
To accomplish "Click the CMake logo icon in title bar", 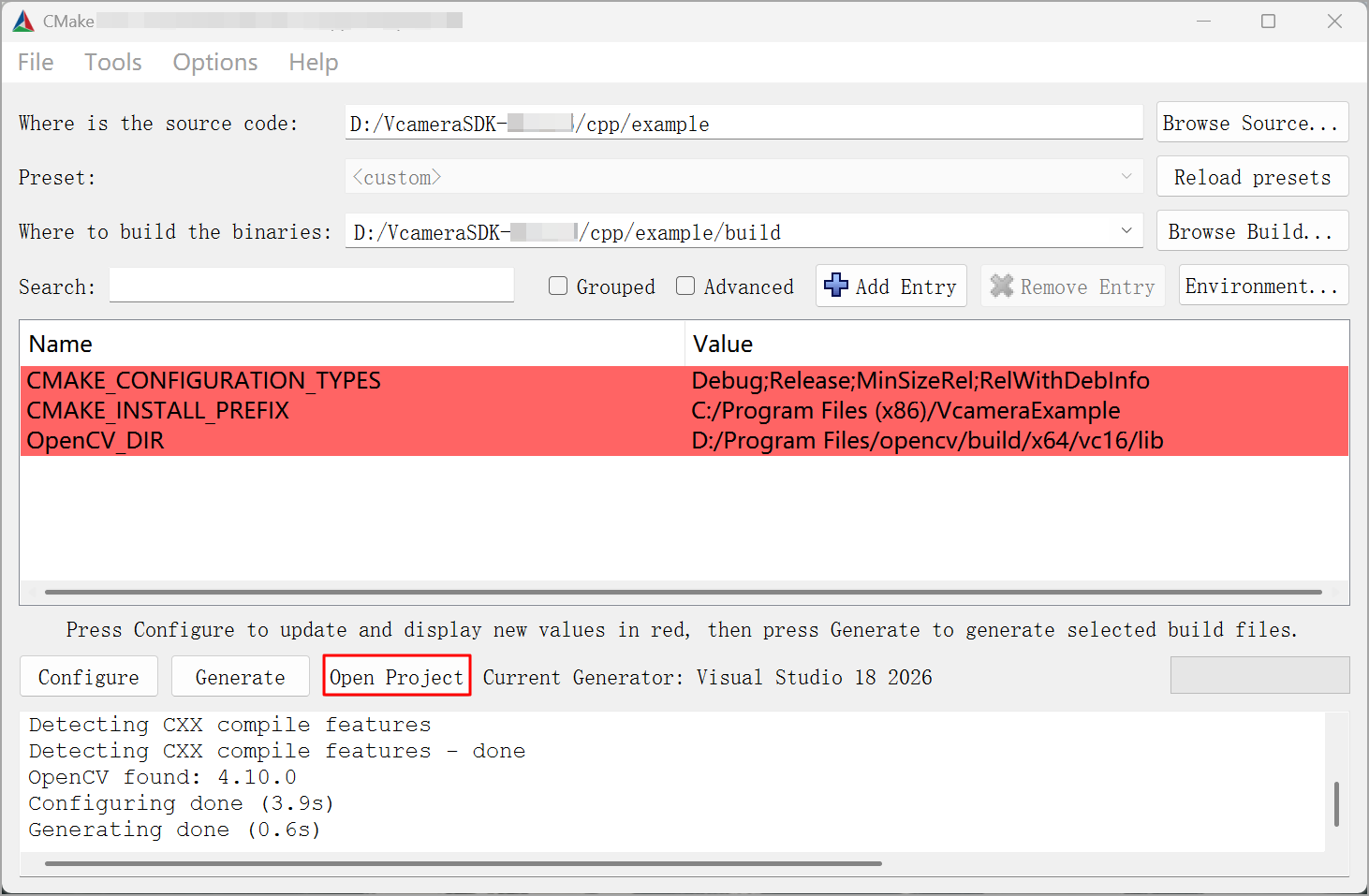I will [x=23, y=21].
